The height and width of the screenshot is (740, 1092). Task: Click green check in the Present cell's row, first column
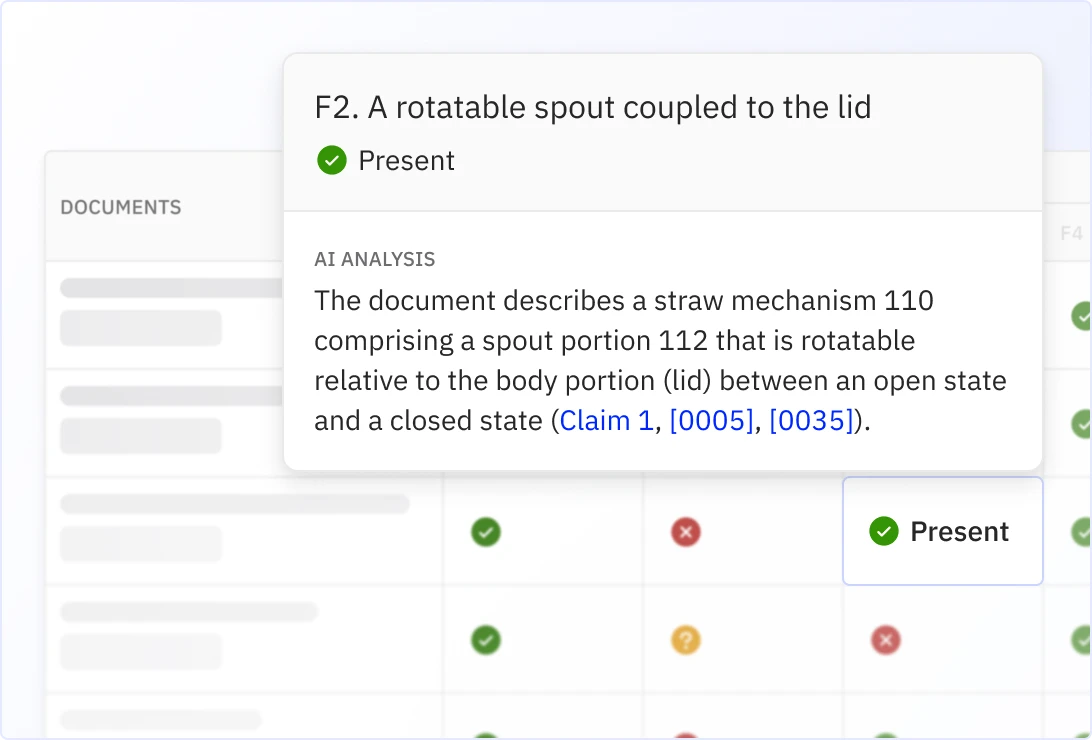point(486,532)
